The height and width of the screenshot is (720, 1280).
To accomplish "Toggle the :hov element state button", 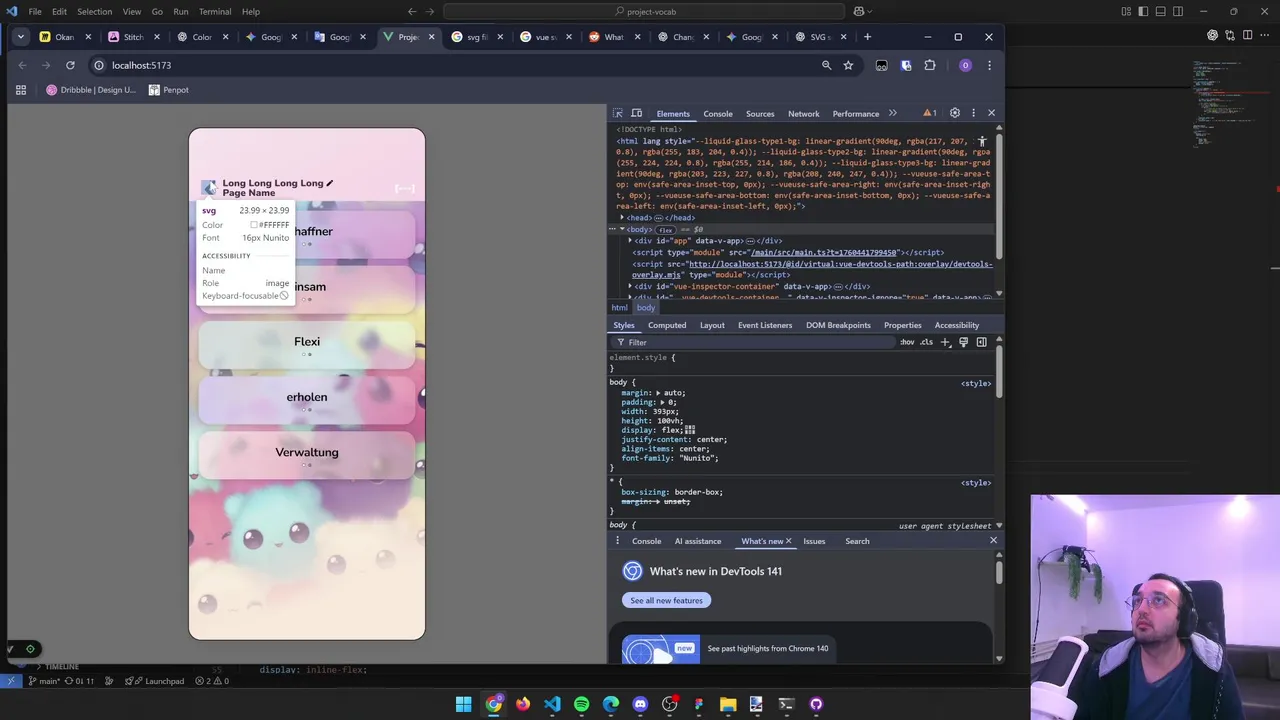I will 907,342.
